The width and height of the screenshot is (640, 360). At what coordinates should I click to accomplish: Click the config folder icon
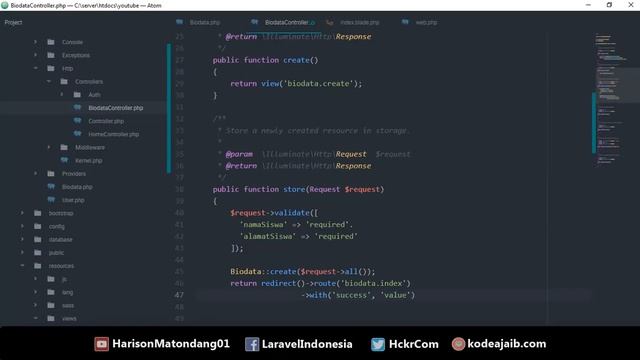[38, 226]
